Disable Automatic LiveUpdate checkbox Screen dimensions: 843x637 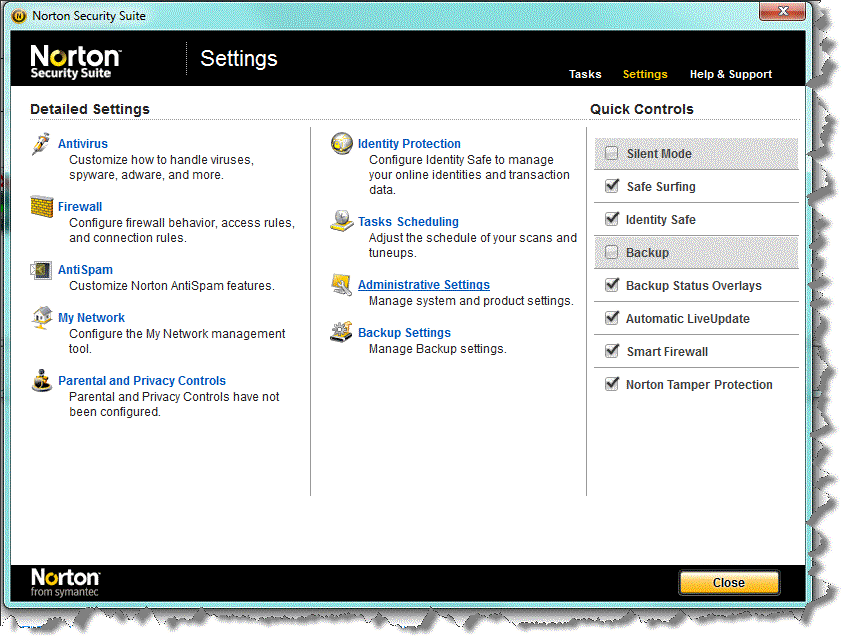tap(612, 318)
